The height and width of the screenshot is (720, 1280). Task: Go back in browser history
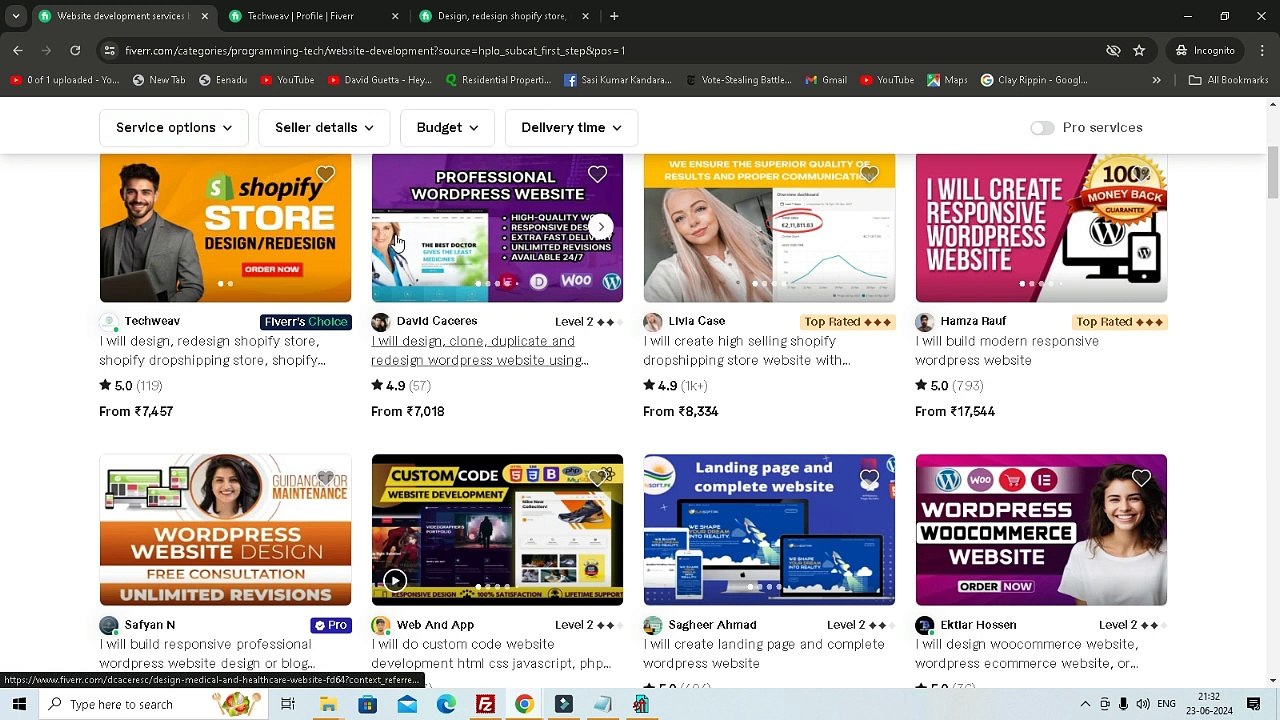click(x=18, y=50)
